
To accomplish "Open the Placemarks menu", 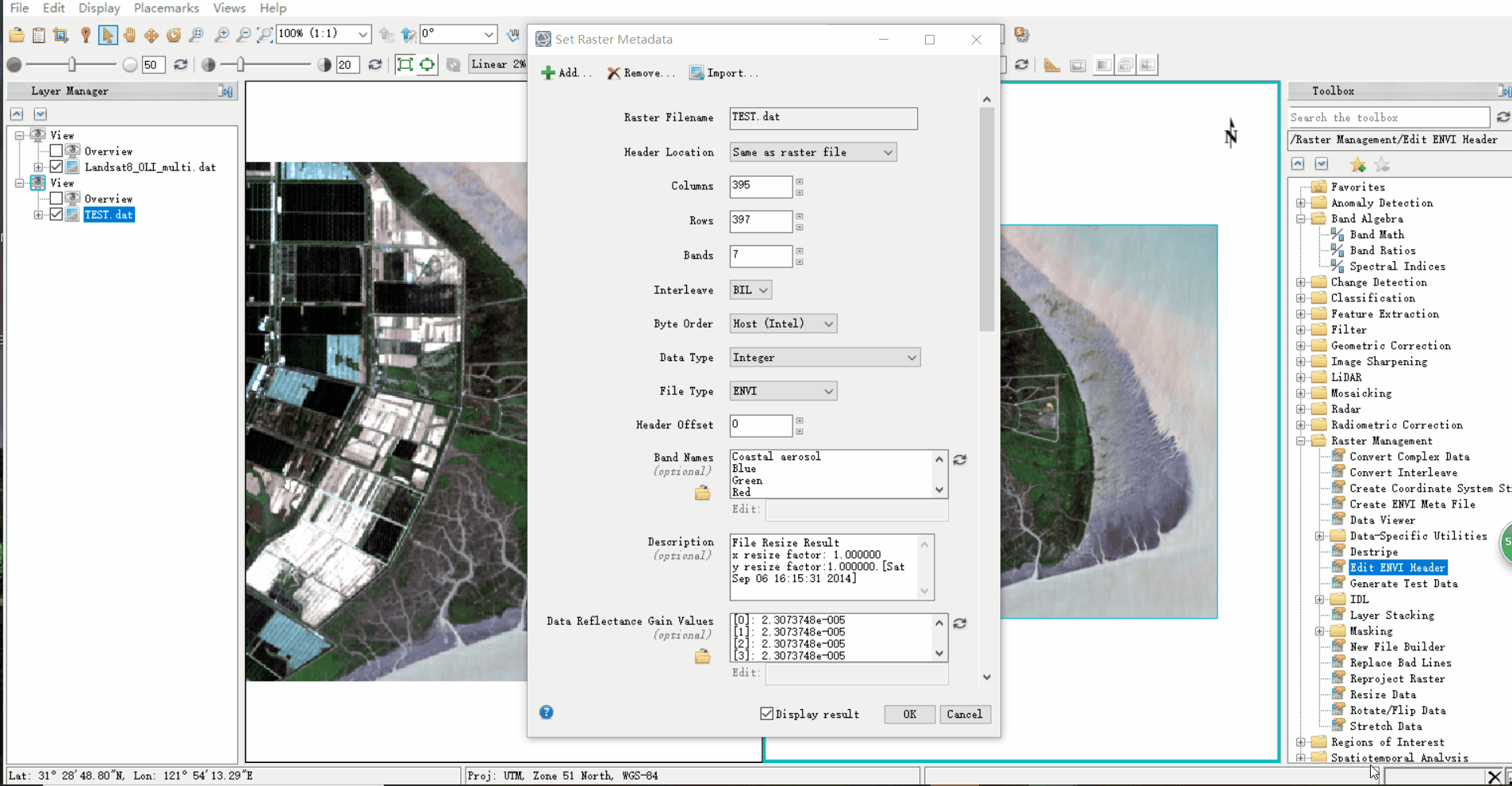I will click(166, 8).
